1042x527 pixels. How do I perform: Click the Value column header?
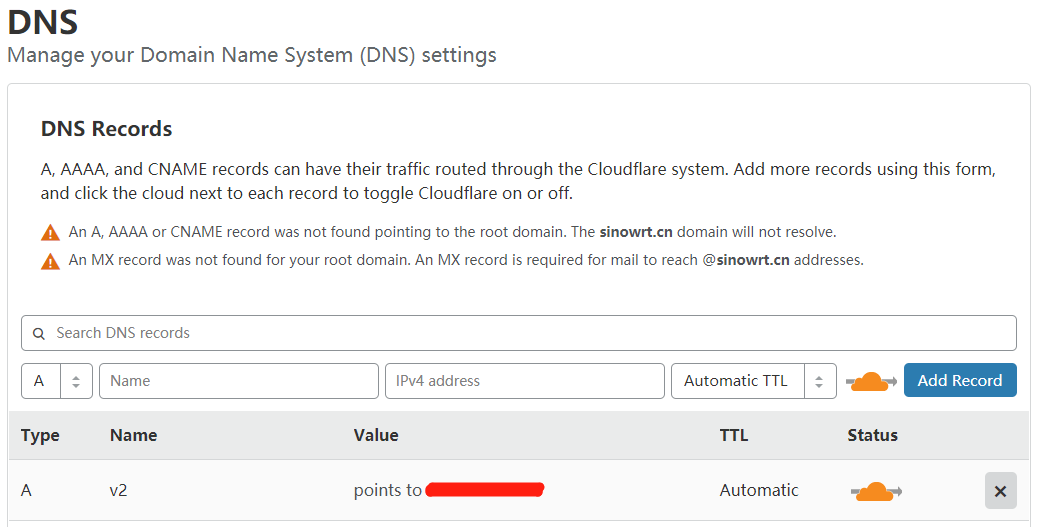point(376,435)
